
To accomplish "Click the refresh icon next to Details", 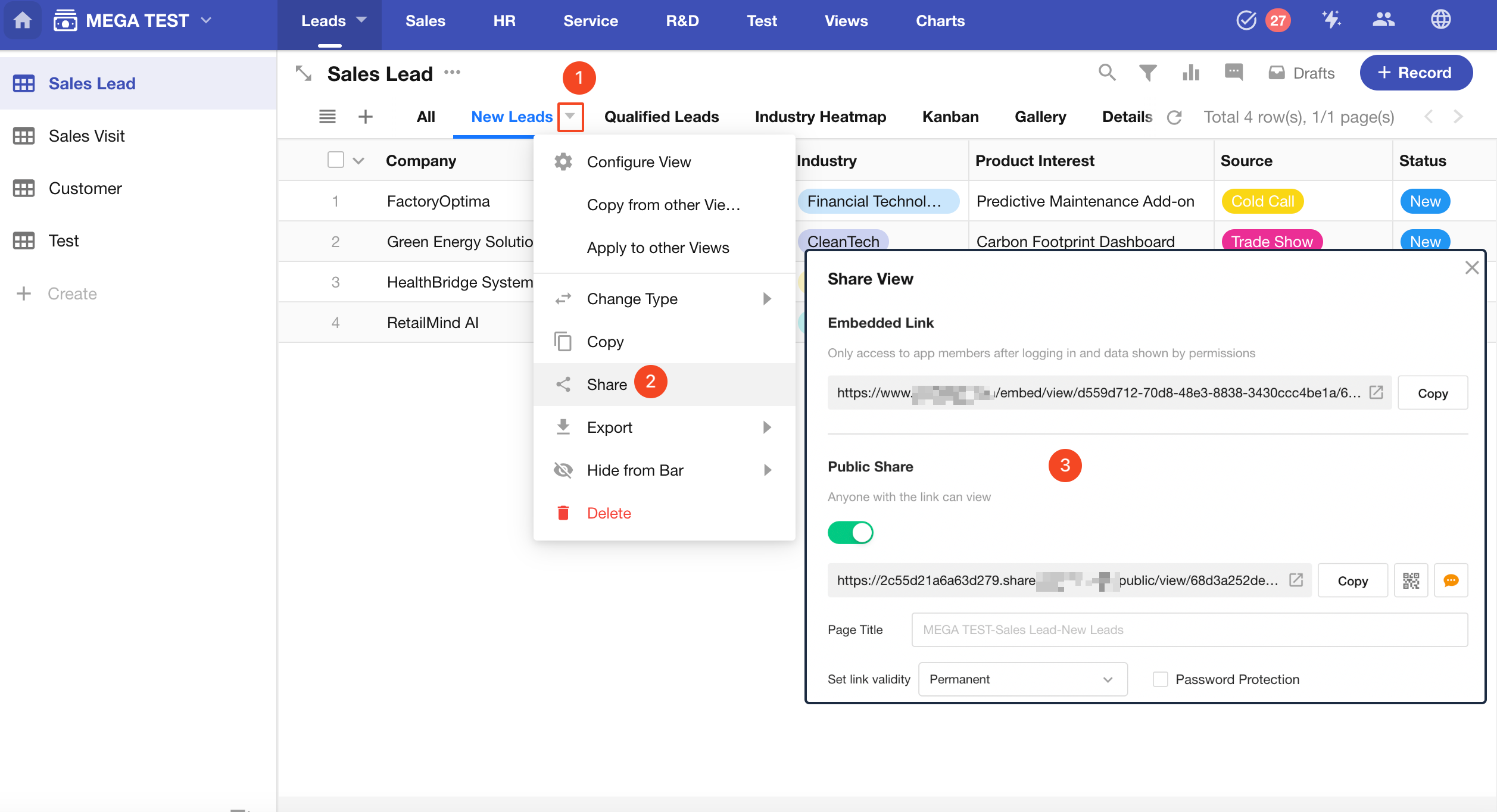I will 1174,117.
